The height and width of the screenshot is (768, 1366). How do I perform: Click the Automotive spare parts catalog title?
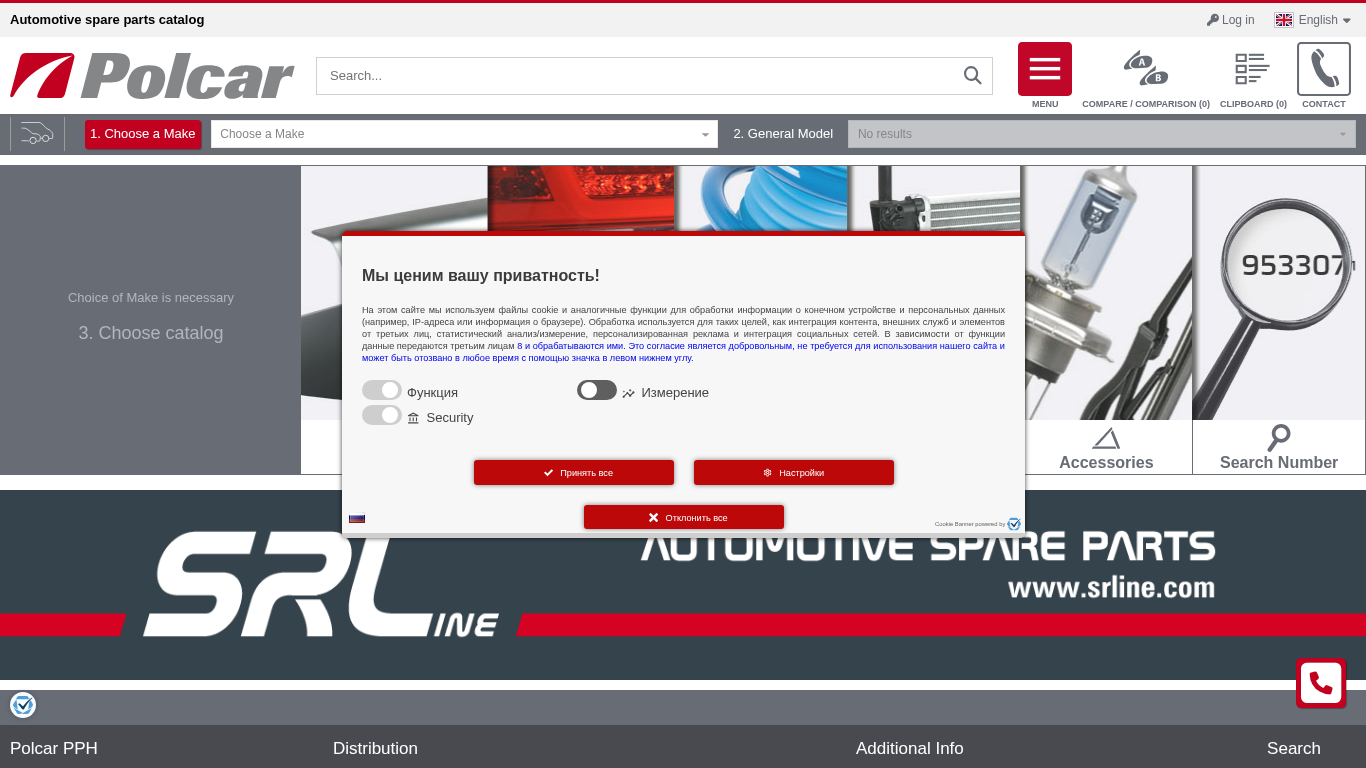click(107, 20)
